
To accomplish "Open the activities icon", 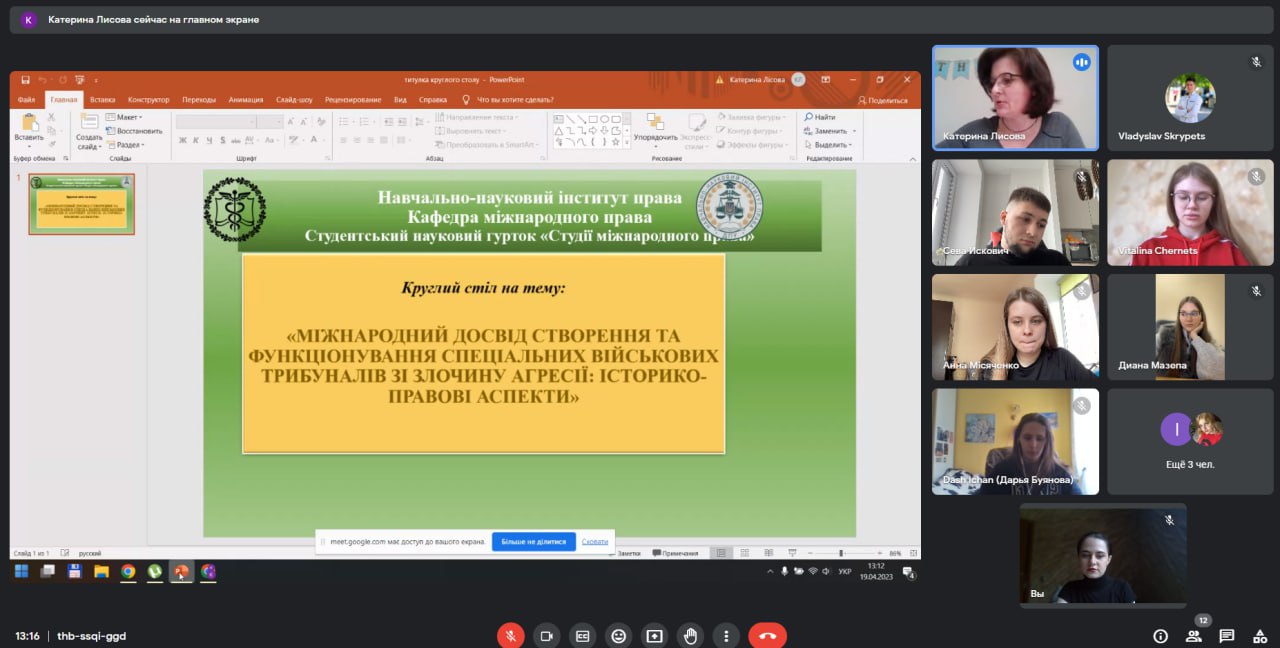I will 1259,636.
